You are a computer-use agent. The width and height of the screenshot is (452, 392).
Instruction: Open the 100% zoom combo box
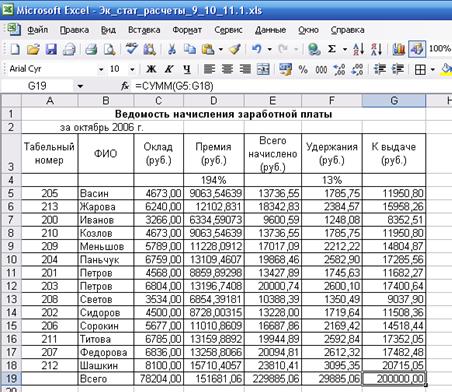[x=440, y=49]
